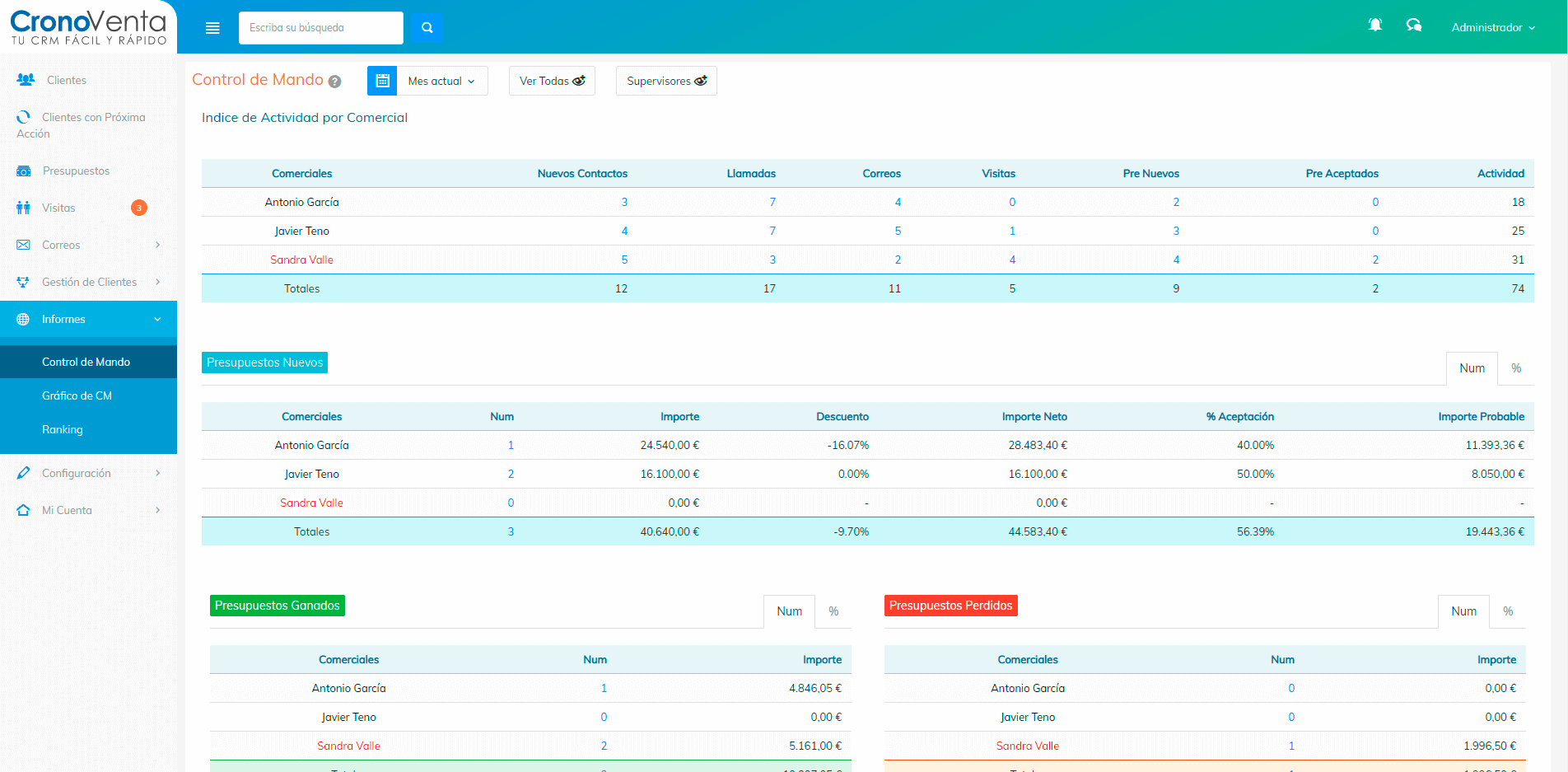Screen dimensions: 1568x772
Task: Open the notifications bell icon
Action: [x=1374, y=26]
